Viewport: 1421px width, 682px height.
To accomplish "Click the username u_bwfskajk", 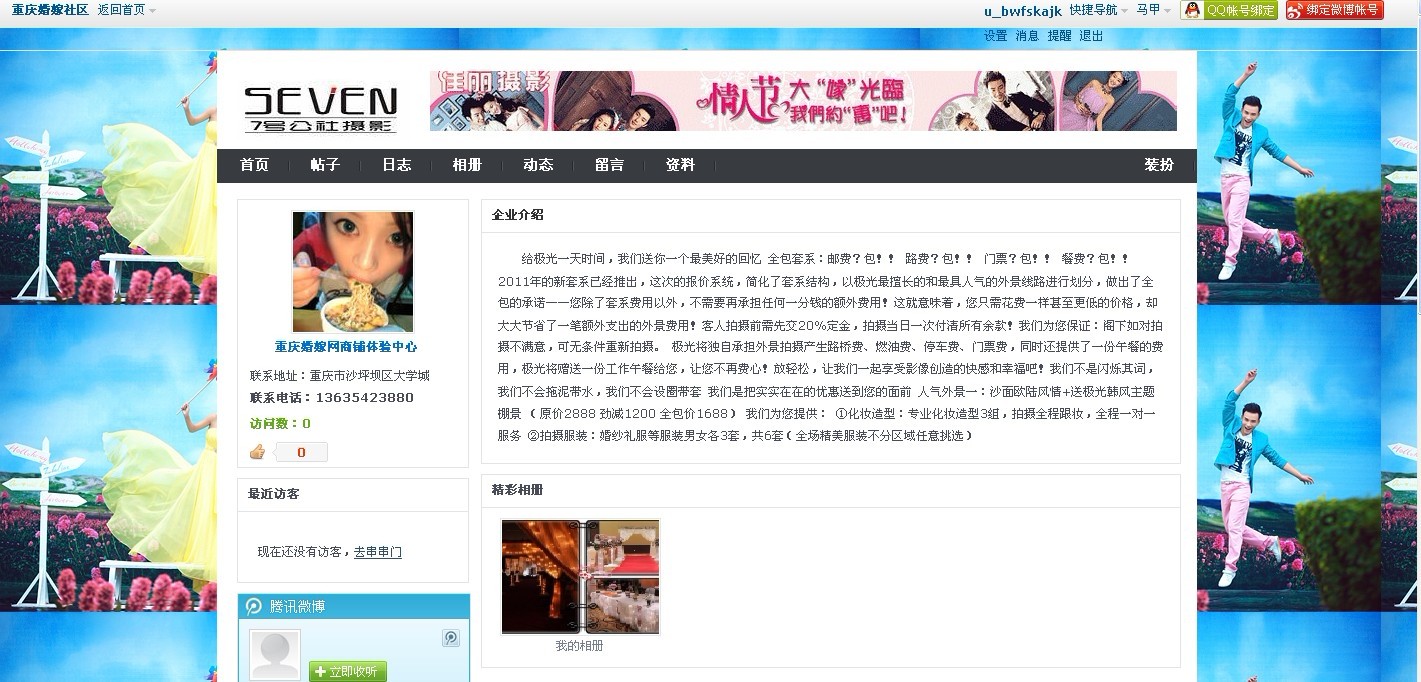I will pyautogui.click(x=1022, y=11).
